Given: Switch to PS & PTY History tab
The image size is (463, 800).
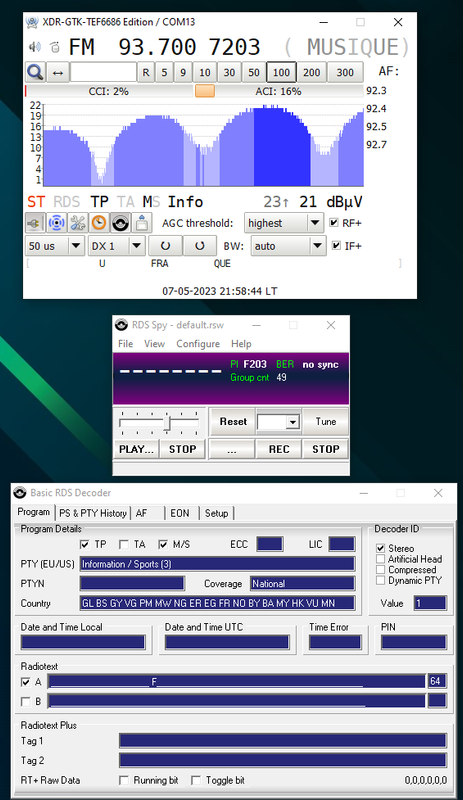Looking at the screenshot, I should pyautogui.click(x=93, y=513).
